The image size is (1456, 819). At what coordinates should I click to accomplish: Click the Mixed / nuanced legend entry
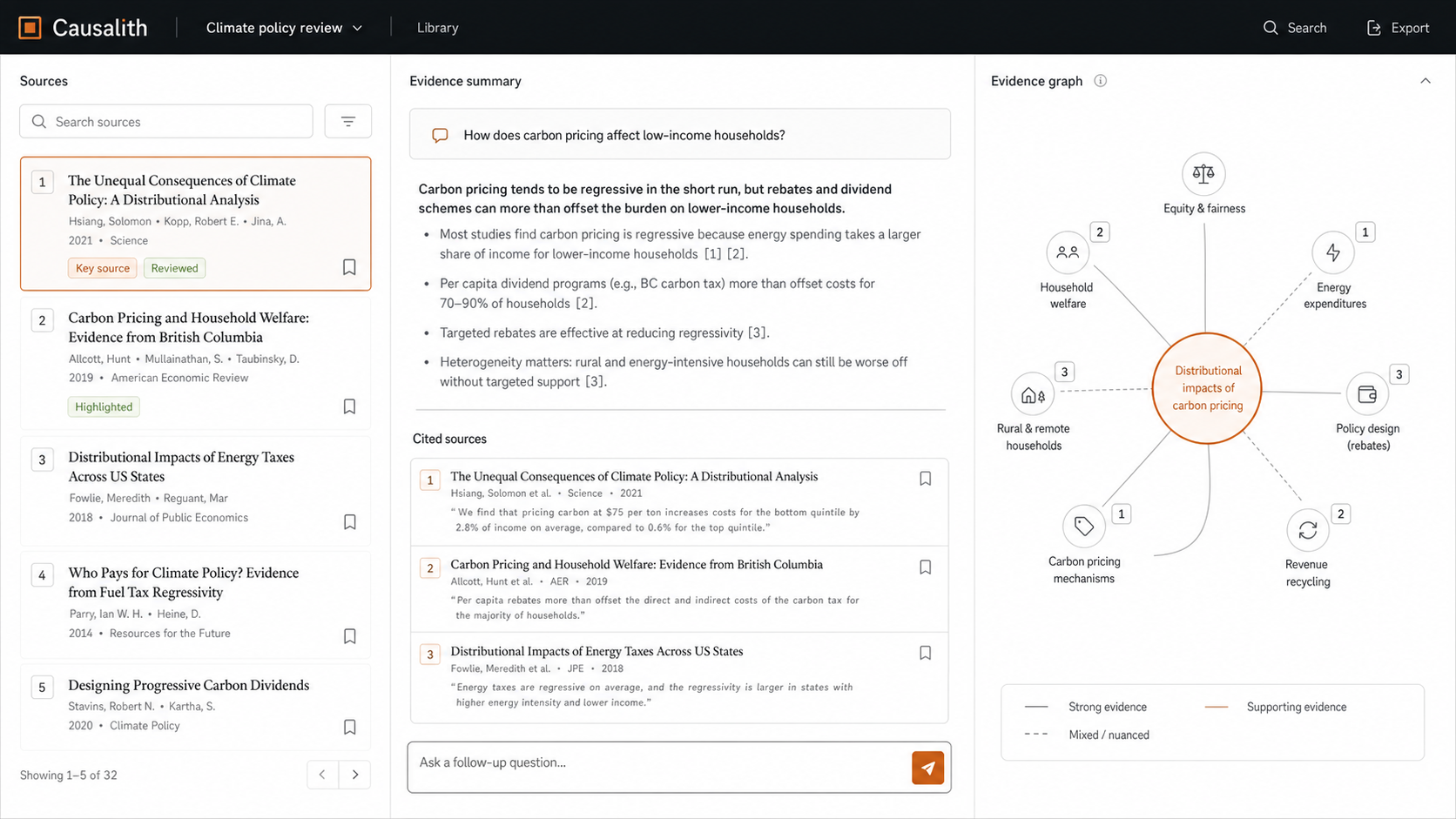tap(1087, 735)
